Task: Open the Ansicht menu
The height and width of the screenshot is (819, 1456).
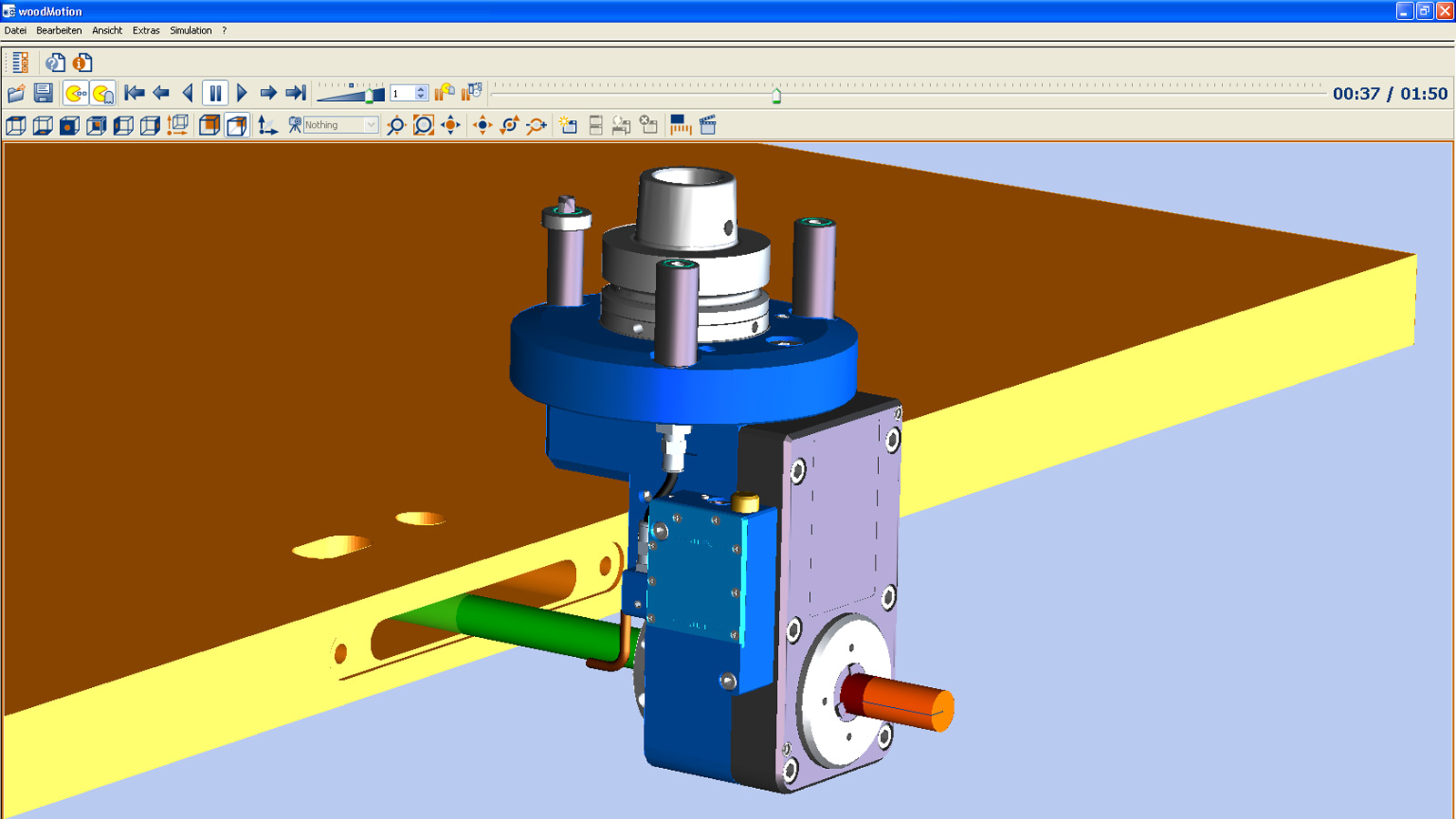Action: [106, 30]
